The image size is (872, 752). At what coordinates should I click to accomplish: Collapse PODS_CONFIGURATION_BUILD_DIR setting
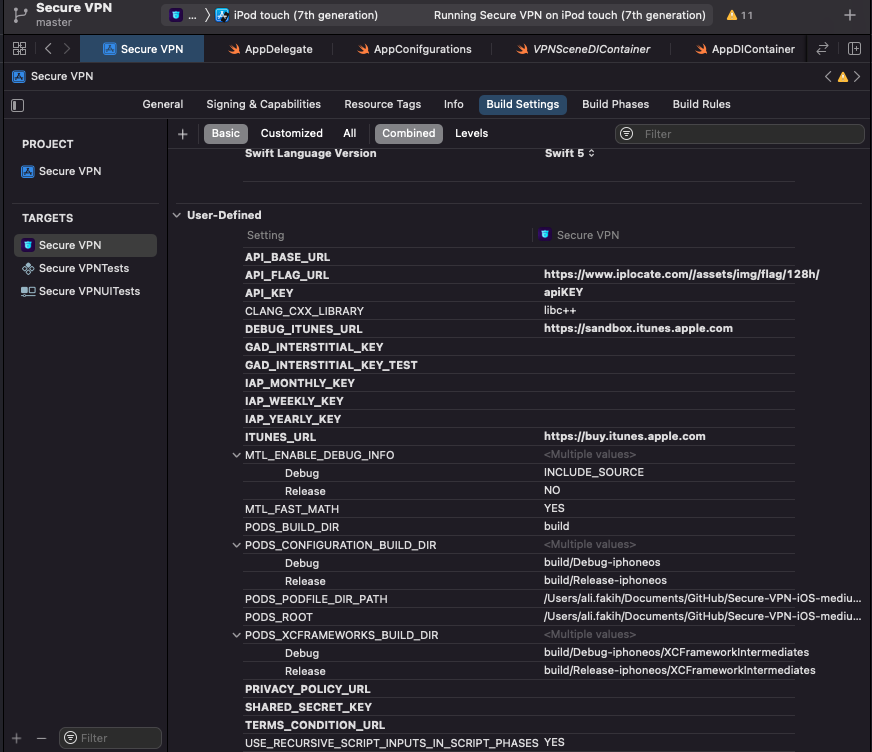point(236,545)
